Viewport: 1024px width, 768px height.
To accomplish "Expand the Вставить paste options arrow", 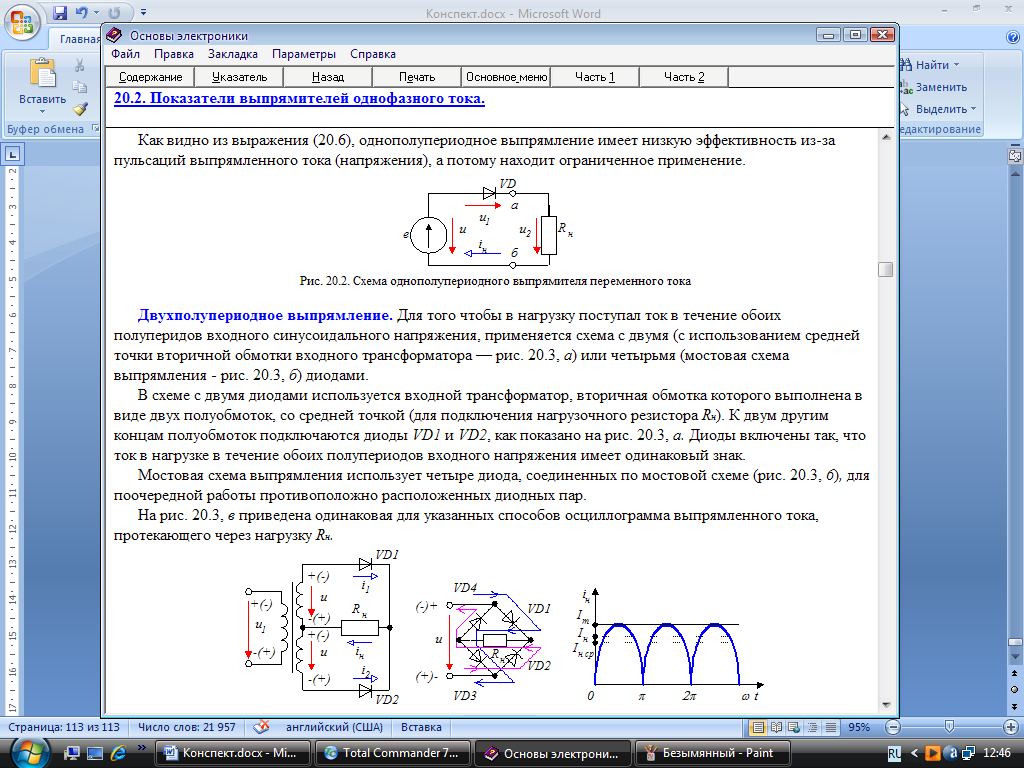I will tap(42, 111).
